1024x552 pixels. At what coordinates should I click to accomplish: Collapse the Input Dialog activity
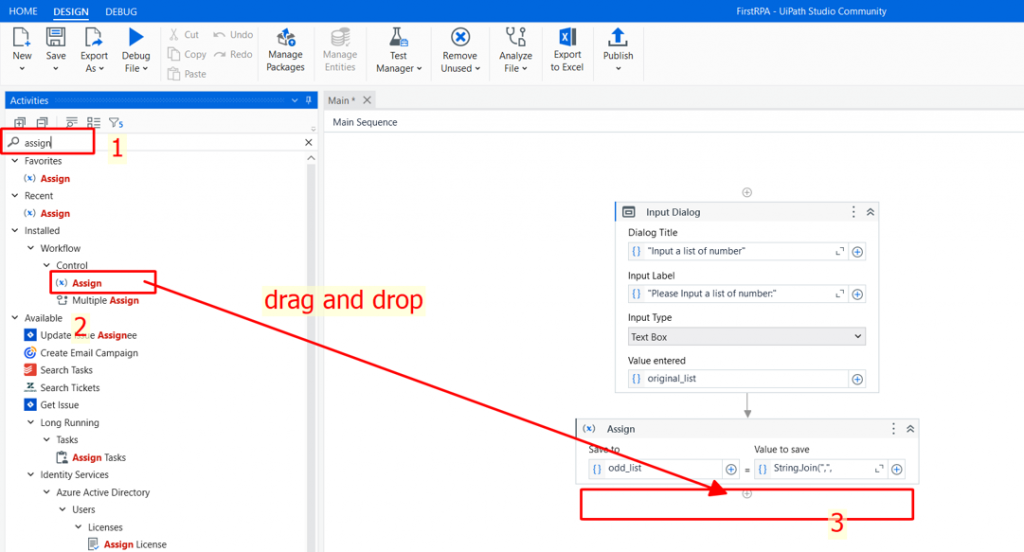click(870, 212)
